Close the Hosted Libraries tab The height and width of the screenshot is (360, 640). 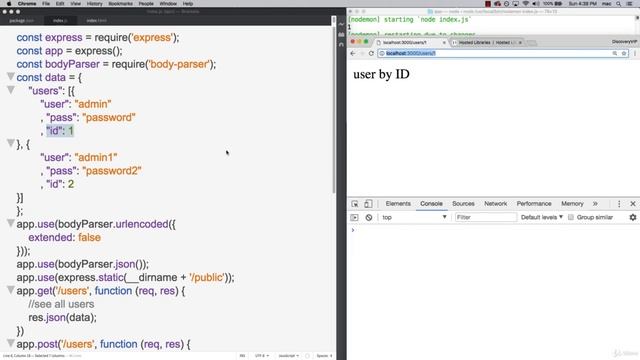pyautogui.click(x=520, y=42)
